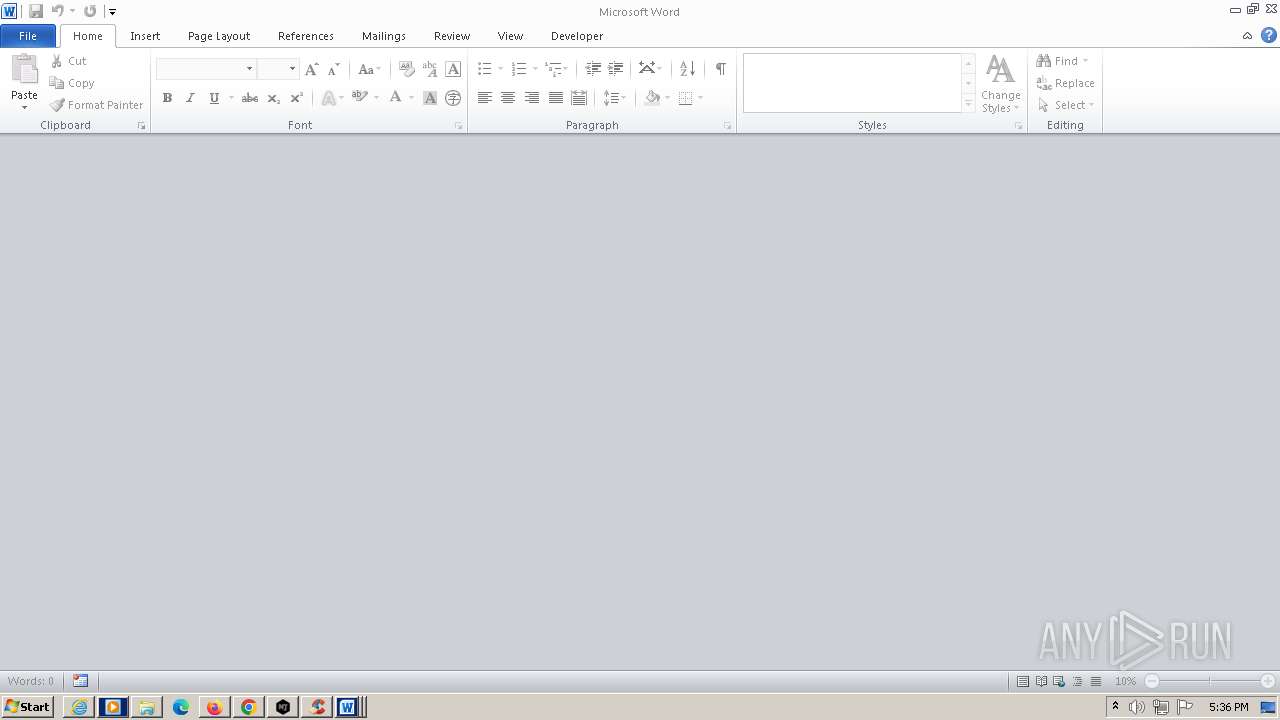The height and width of the screenshot is (720, 1280).
Task: Click the Multilevel List icon
Action: (553, 69)
